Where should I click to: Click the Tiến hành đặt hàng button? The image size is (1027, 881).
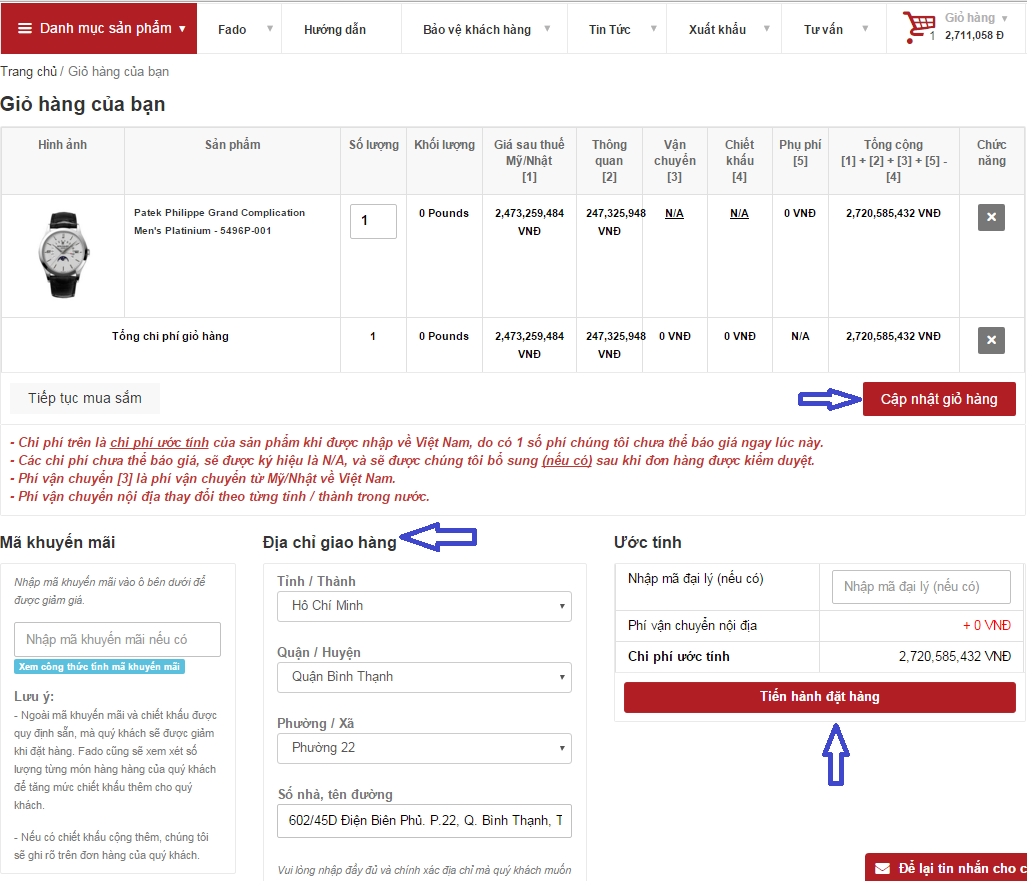point(819,697)
